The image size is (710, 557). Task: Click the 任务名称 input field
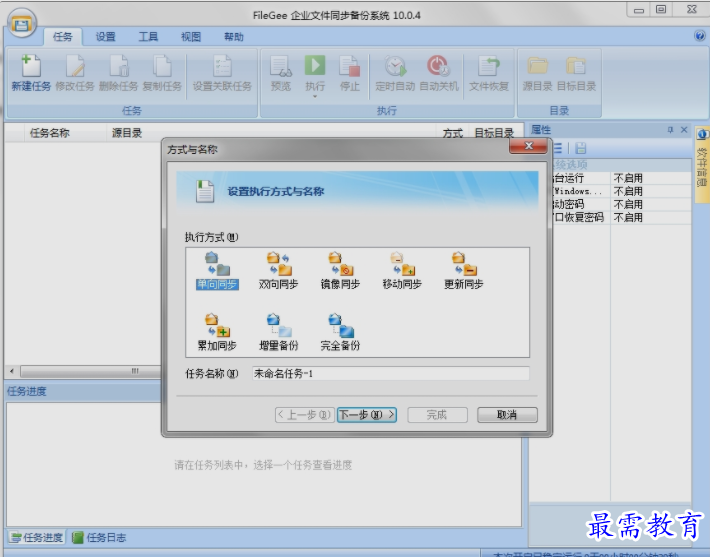pyautogui.click(x=391, y=374)
